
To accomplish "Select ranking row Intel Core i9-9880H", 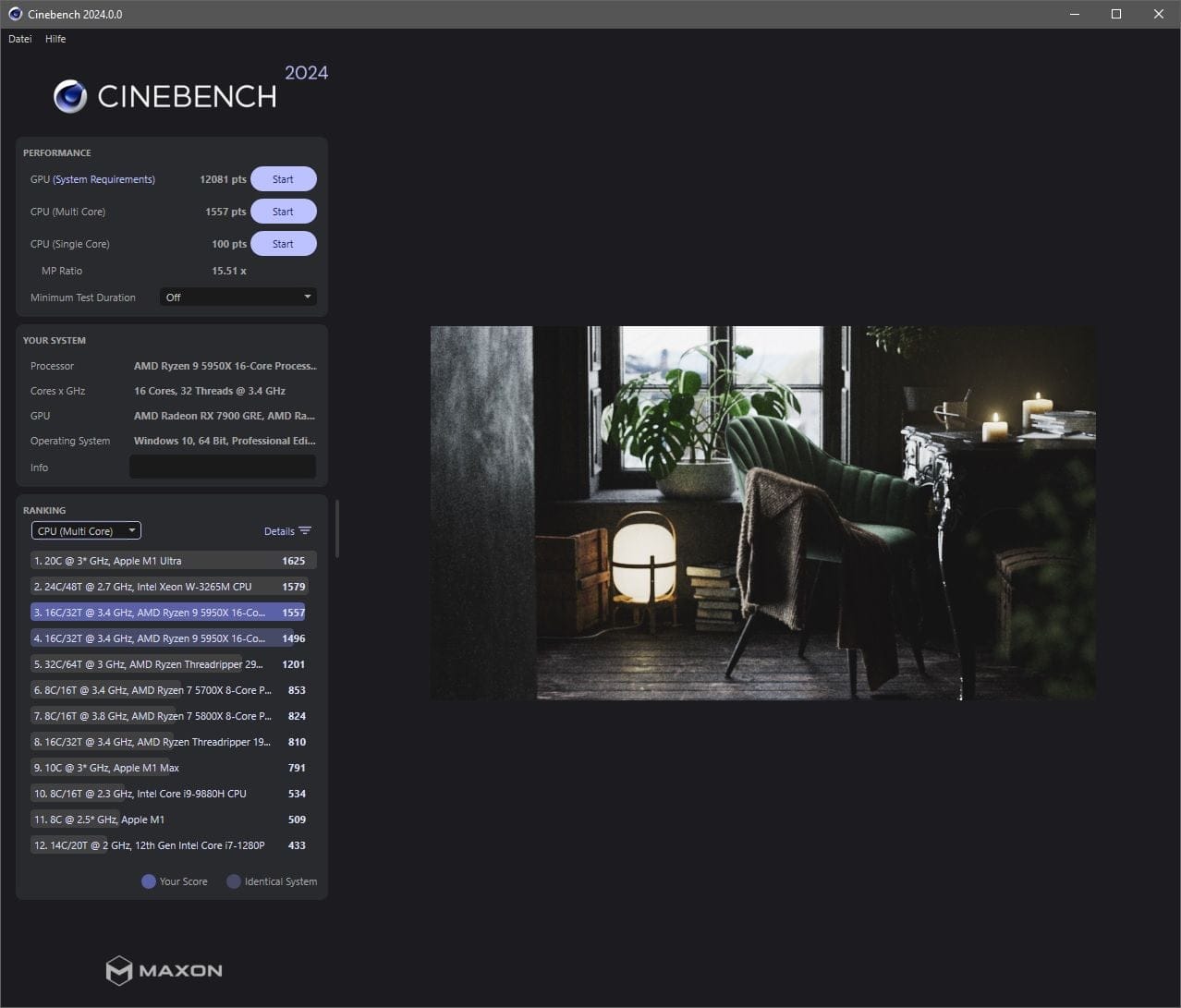I will point(173,794).
